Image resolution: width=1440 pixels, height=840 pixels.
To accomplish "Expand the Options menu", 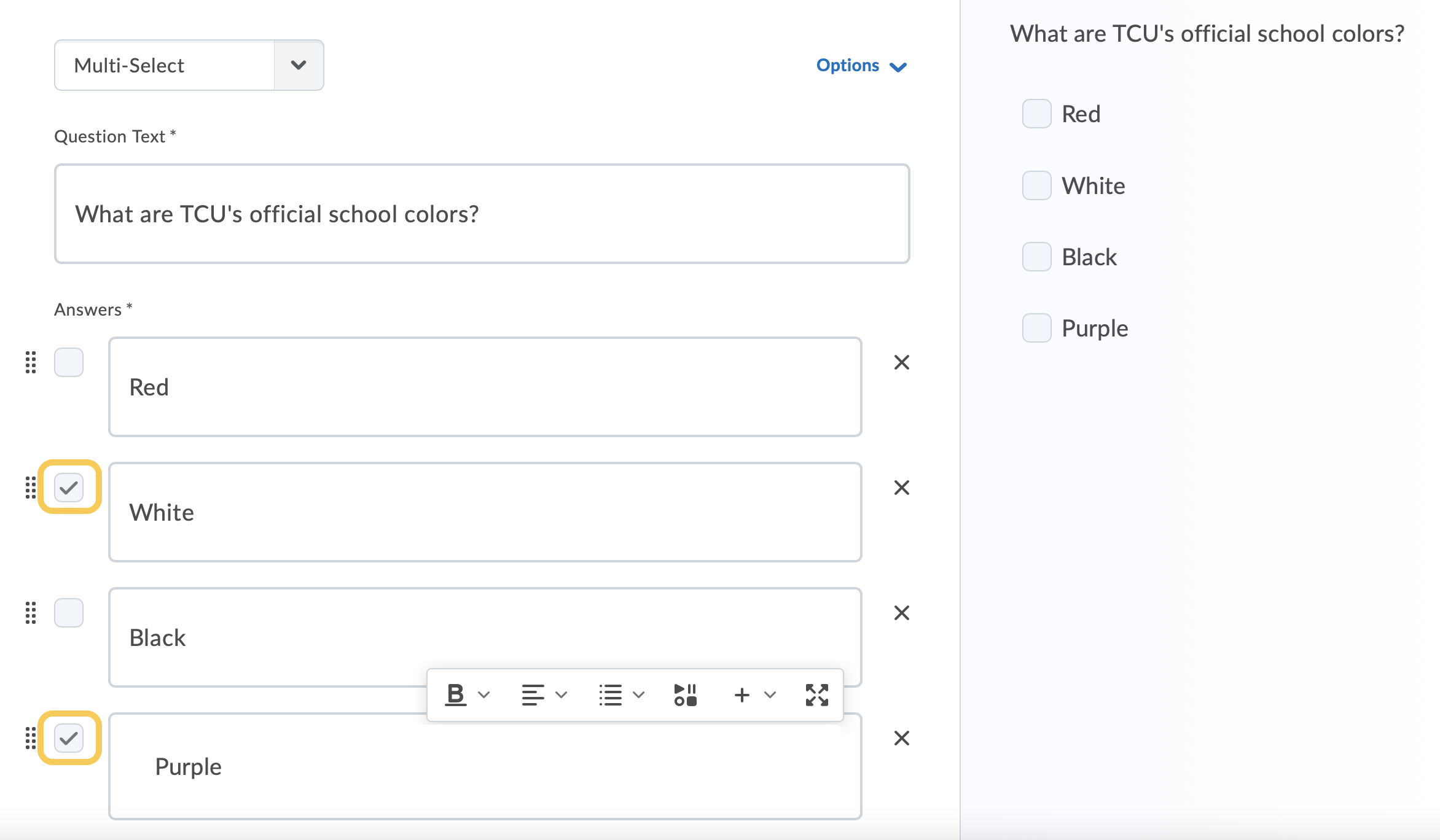I will [861, 66].
